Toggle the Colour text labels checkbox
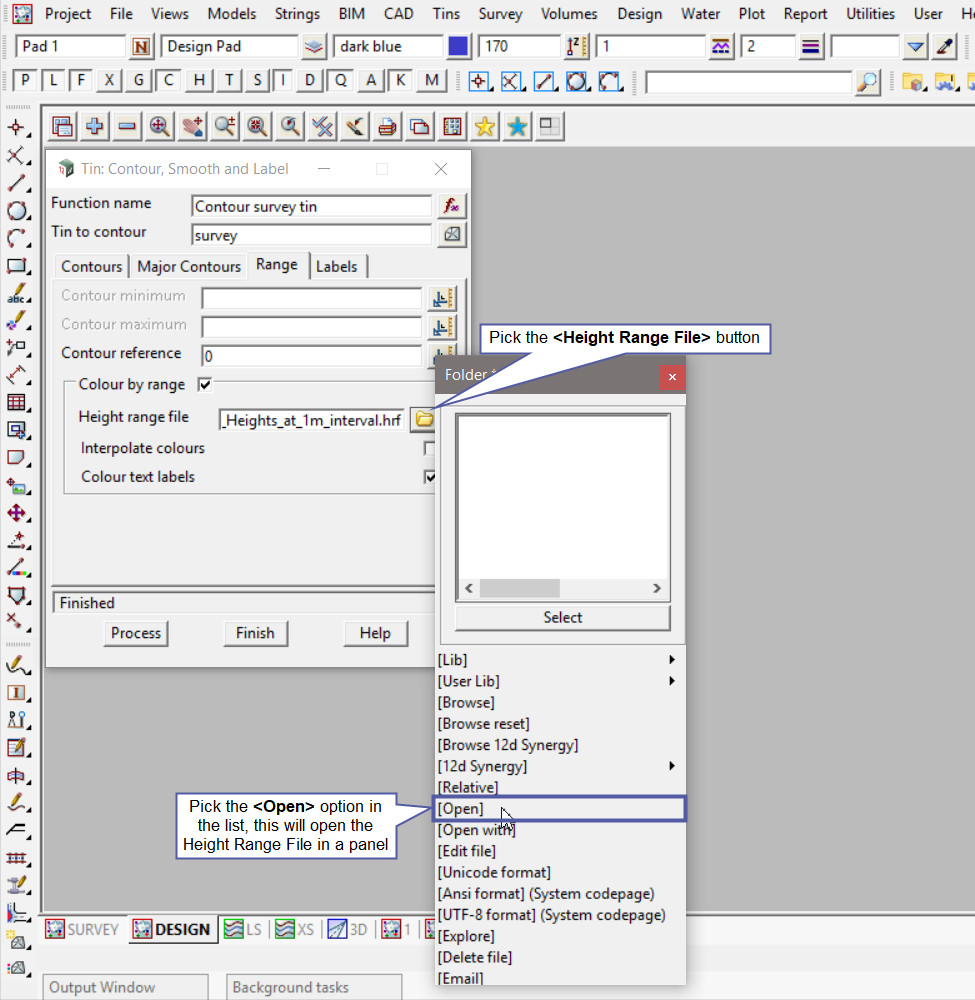The width and height of the screenshot is (975, 1000). [430, 478]
